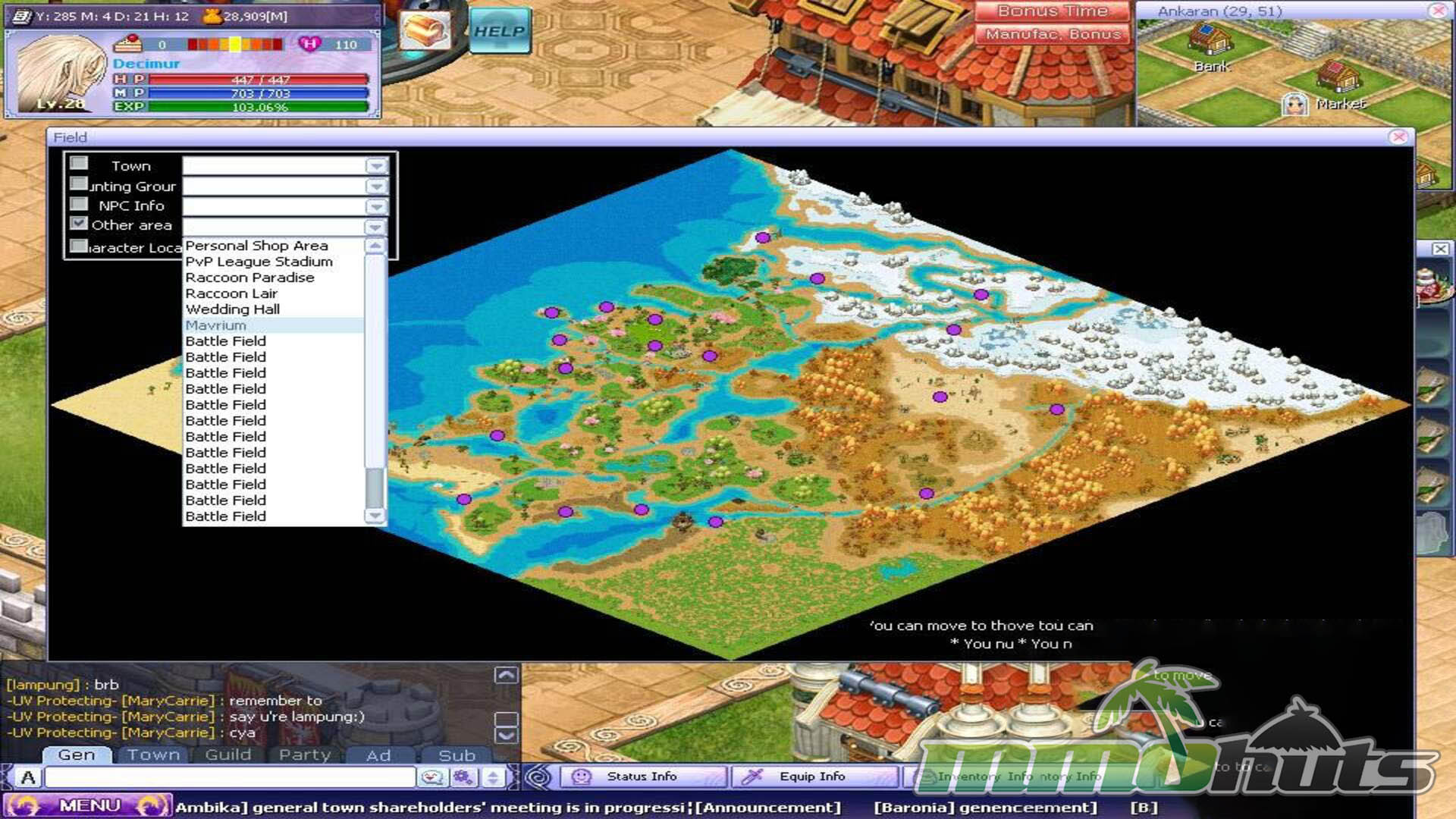Switch to the Guild chat tab
The width and height of the screenshot is (1456, 819).
click(x=227, y=755)
